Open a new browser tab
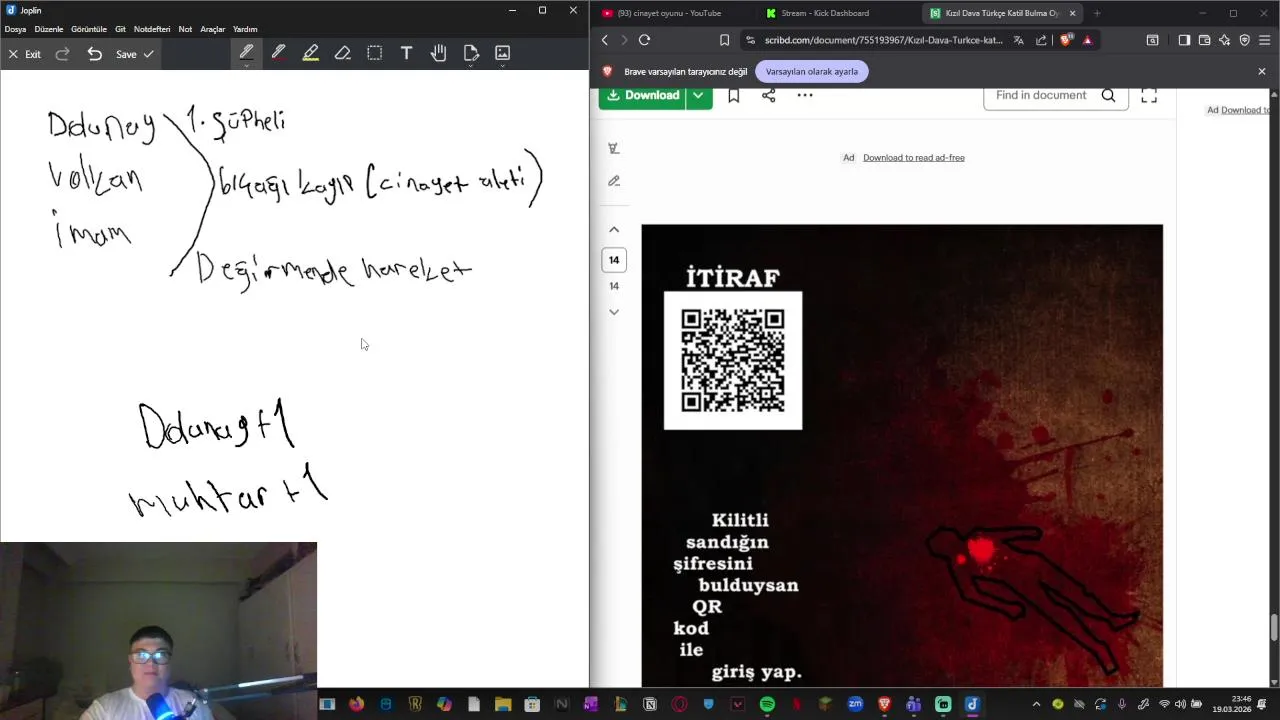Viewport: 1280px width, 720px height. 1097,13
